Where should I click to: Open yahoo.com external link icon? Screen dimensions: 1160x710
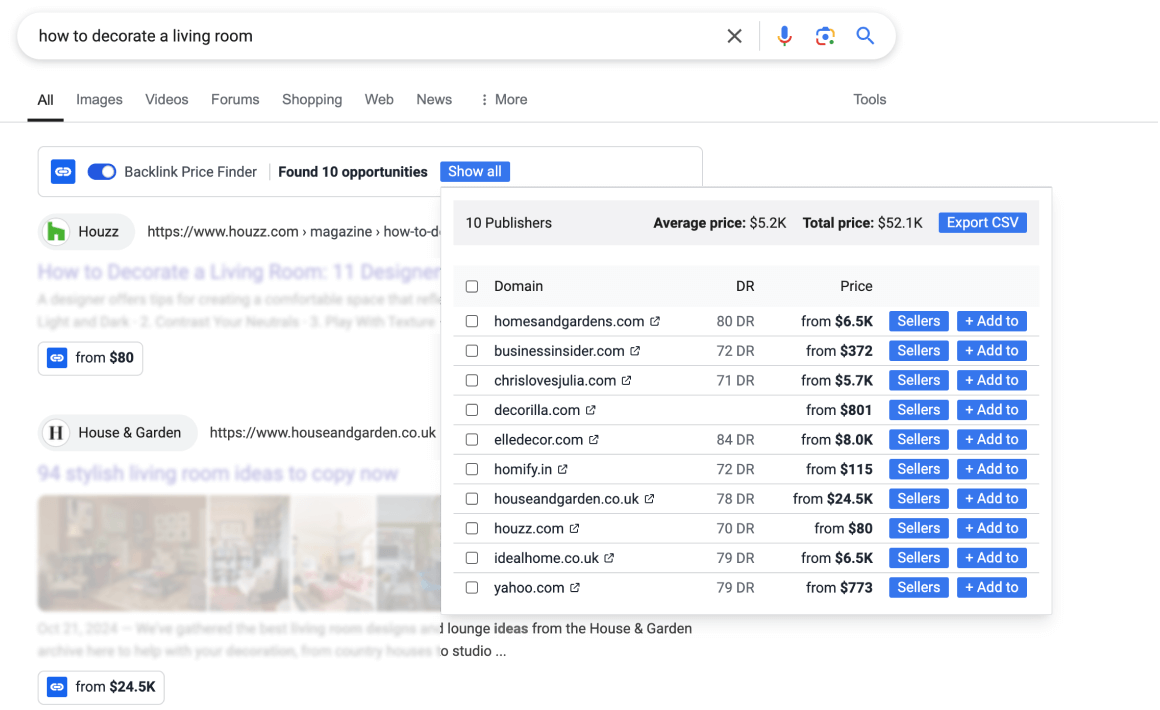tap(575, 587)
